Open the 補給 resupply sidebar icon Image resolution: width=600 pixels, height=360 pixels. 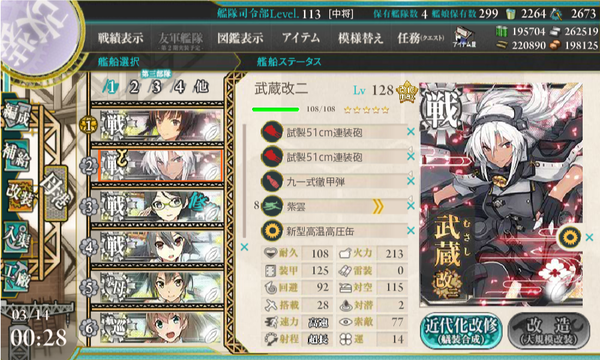pos(16,156)
